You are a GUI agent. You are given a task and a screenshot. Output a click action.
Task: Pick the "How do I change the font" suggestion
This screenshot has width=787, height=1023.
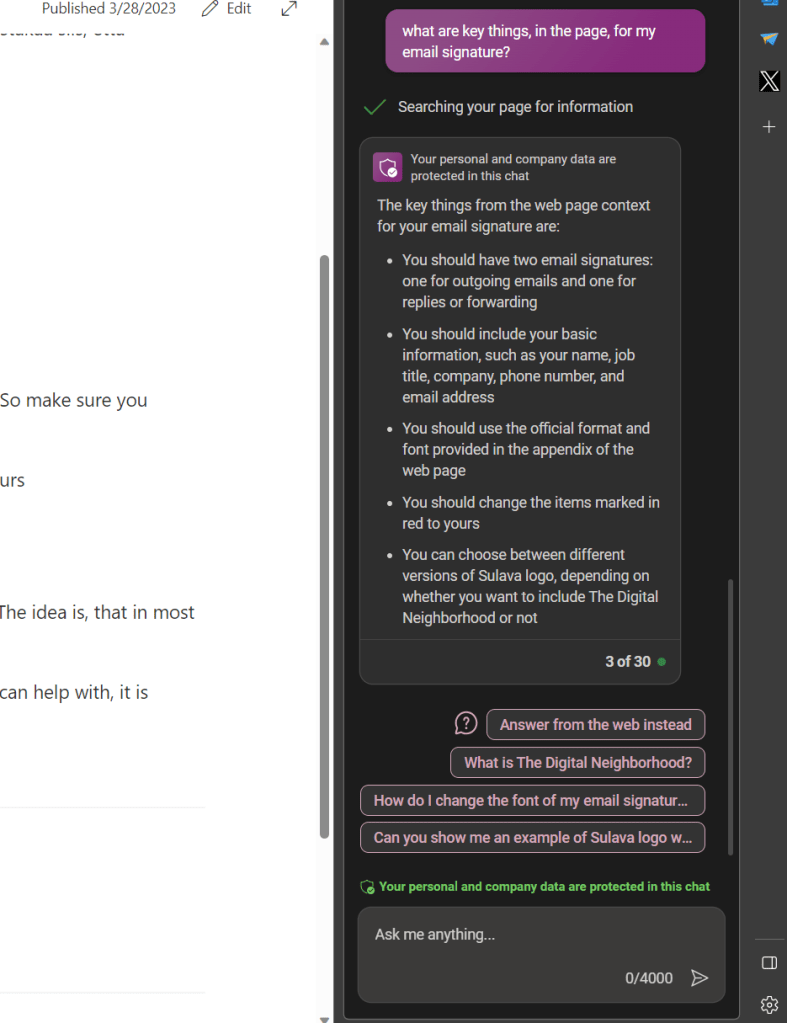pos(531,800)
